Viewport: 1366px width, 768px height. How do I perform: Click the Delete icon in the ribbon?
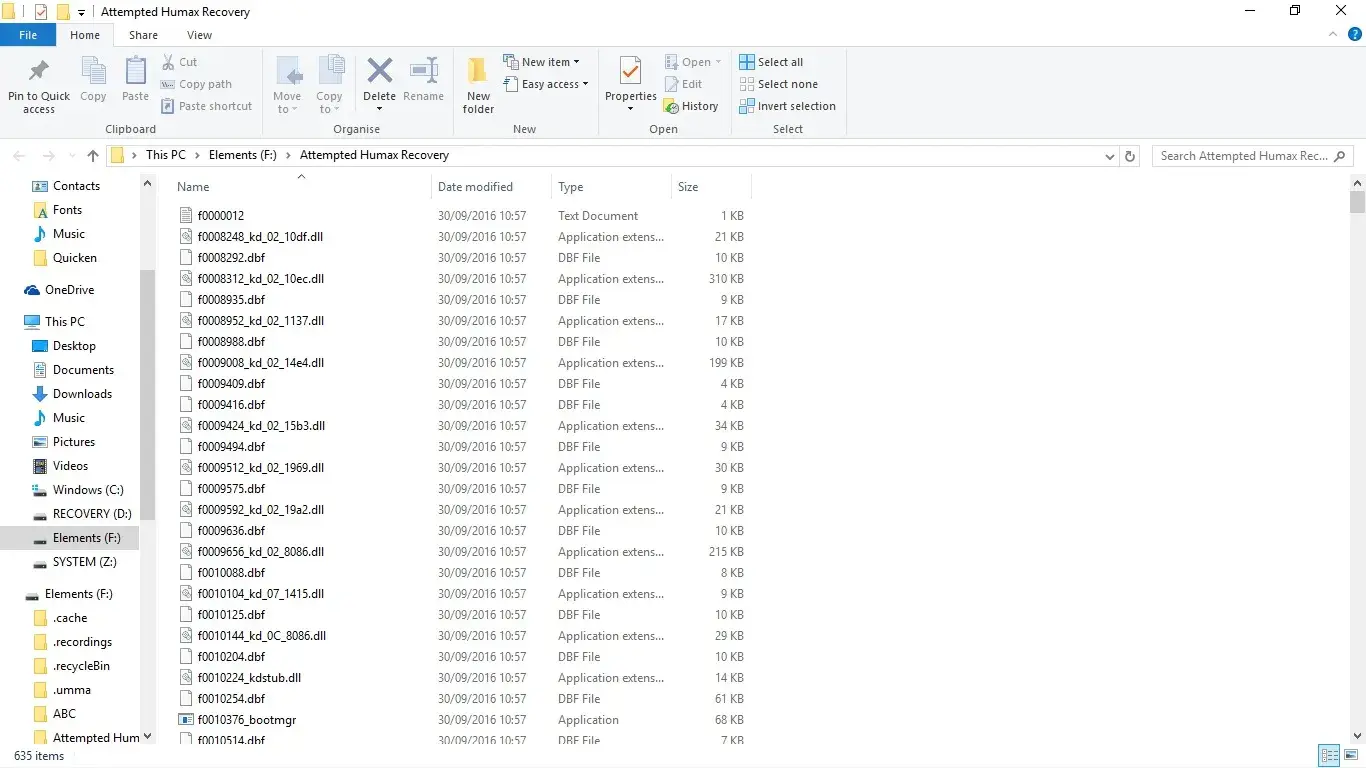tap(379, 72)
